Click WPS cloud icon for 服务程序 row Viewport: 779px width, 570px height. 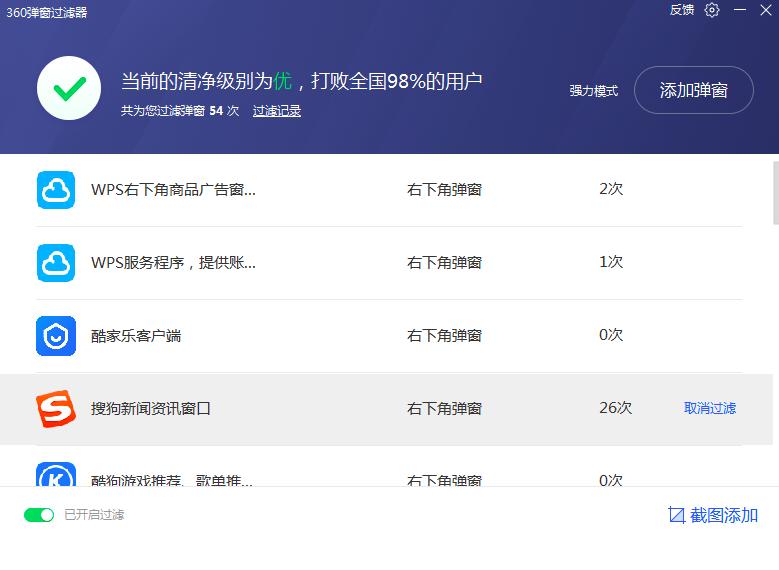pyautogui.click(x=56, y=263)
